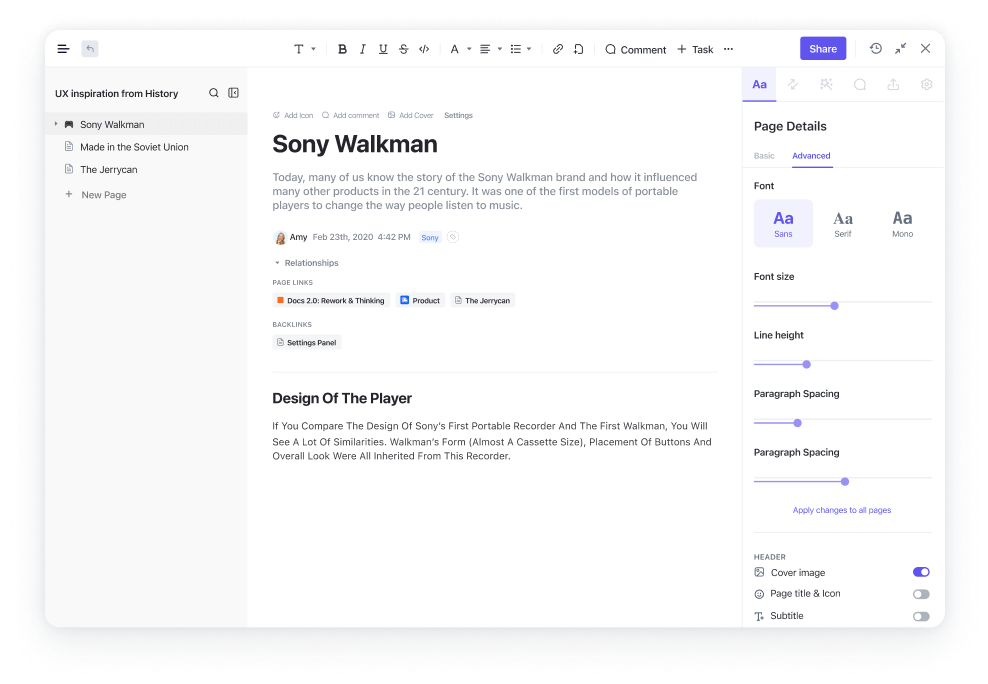Expand the Sony Walkman tree arrow

pyautogui.click(x=56, y=124)
